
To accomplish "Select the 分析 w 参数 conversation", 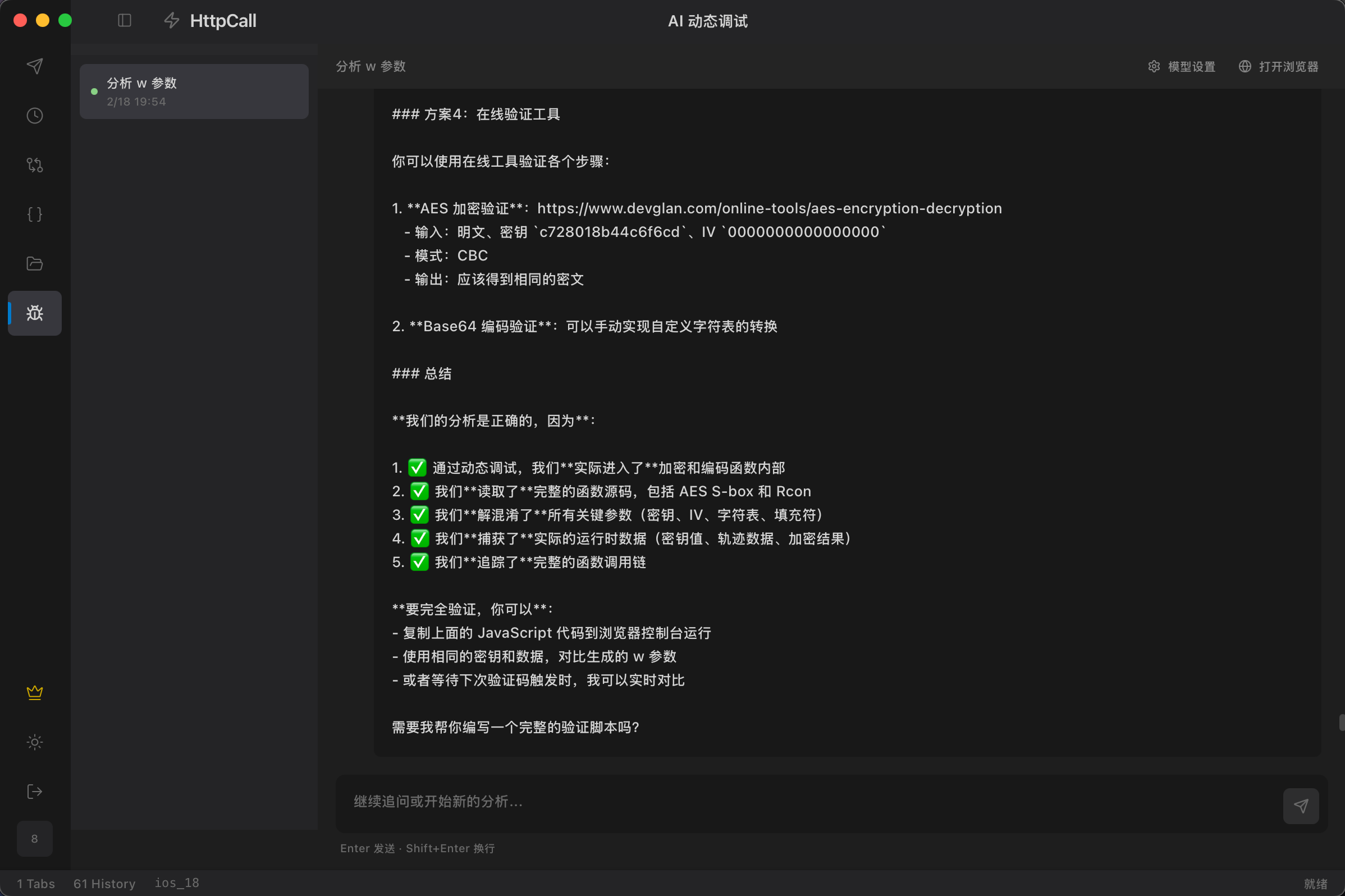I will coord(194,91).
